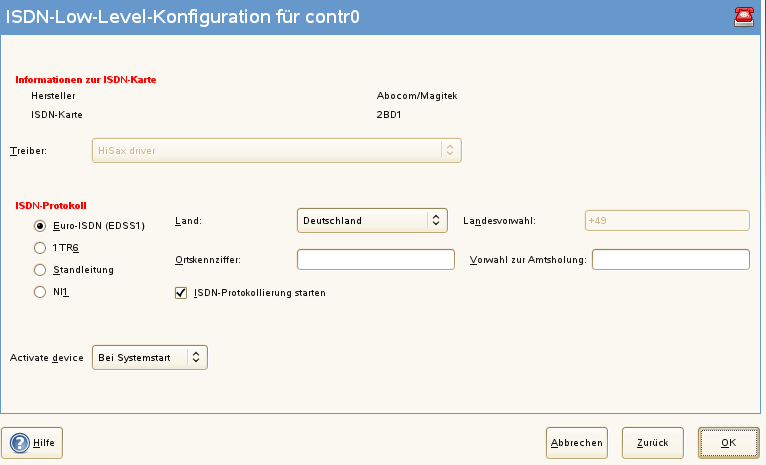
Task: Toggle ISDN-Protokollierung starten checkbox
Action: [181, 293]
